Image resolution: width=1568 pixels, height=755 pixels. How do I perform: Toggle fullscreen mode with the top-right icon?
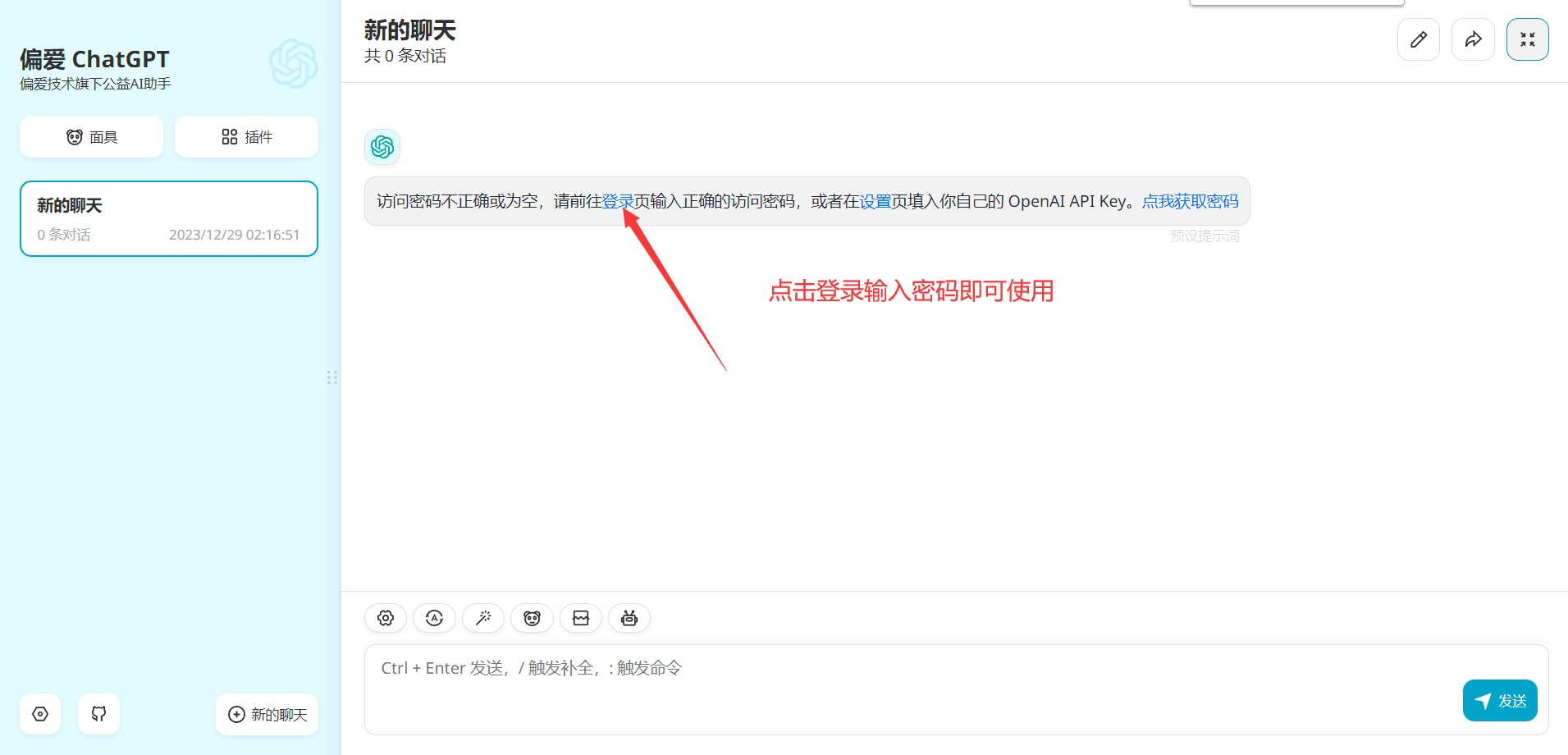point(1527,39)
